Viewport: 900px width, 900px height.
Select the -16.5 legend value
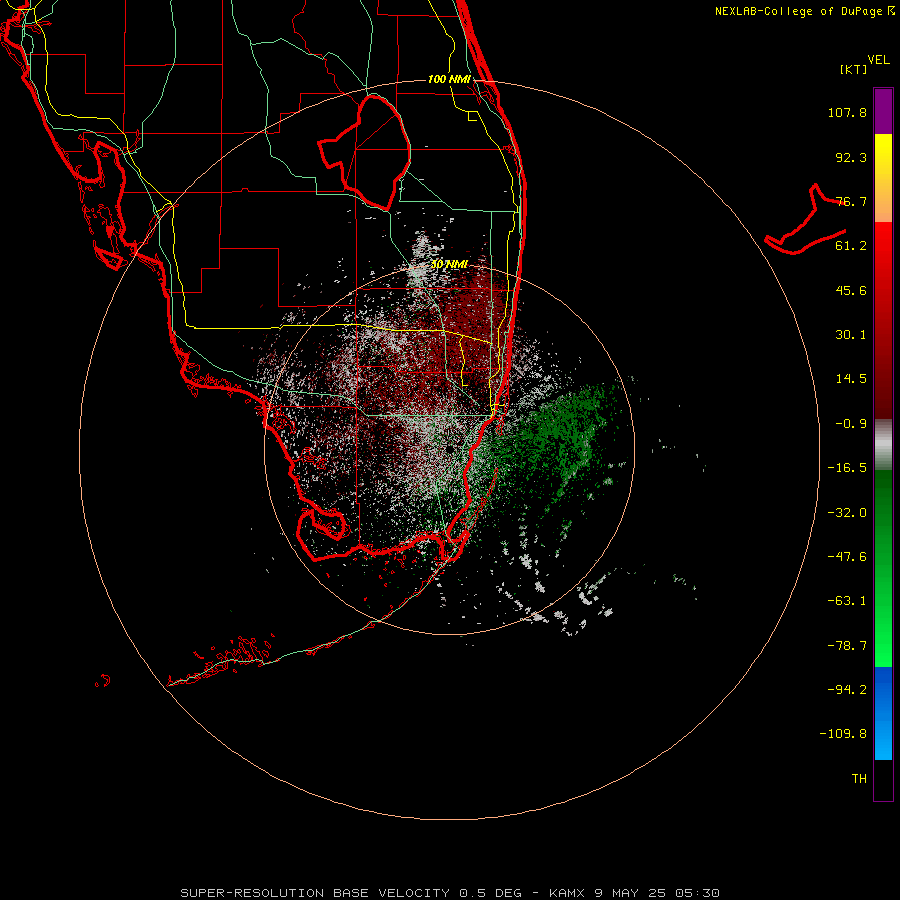click(x=847, y=468)
